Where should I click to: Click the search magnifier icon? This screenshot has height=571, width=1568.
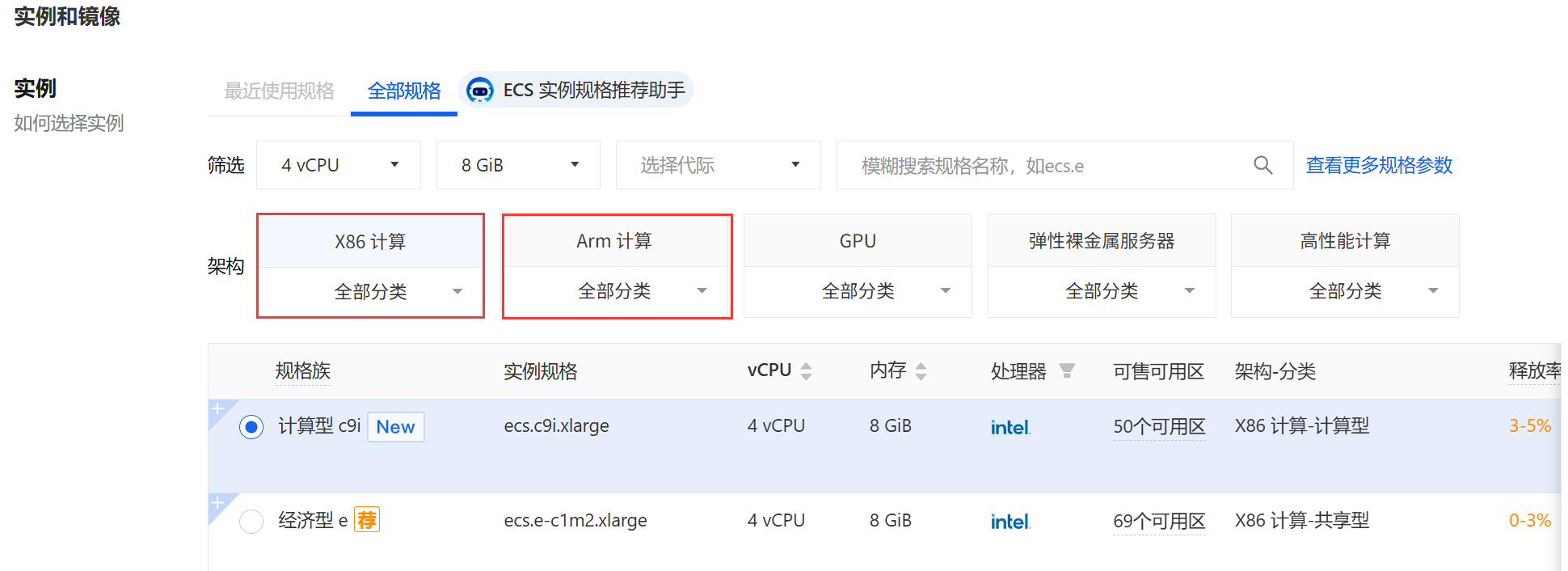[1262, 166]
